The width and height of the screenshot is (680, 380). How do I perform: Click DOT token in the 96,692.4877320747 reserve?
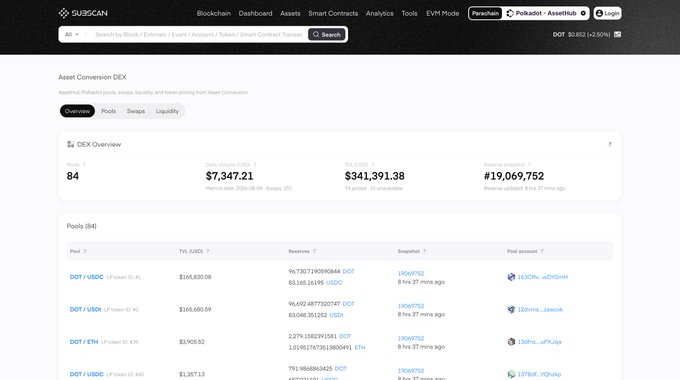click(x=348, y=304)
